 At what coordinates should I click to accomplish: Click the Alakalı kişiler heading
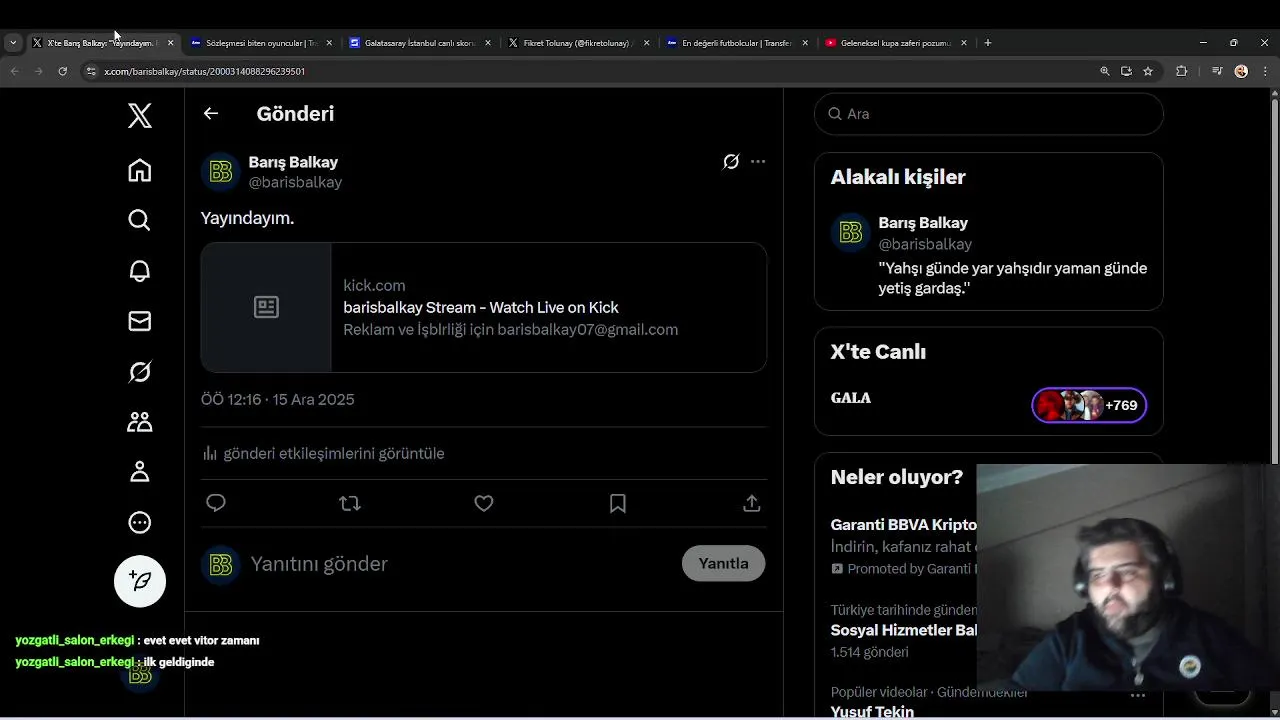click(x=898, y=177)
